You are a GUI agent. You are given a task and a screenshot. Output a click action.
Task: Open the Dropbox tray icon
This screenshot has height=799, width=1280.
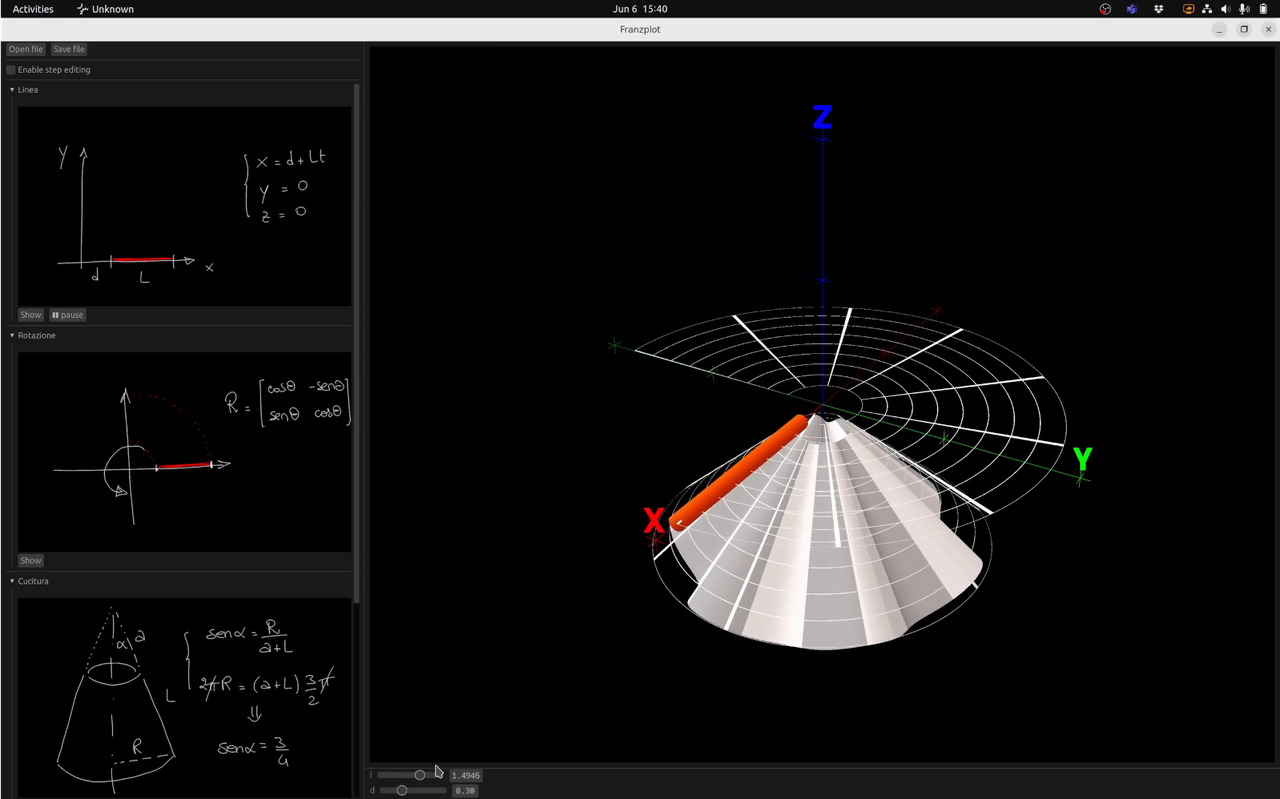coord(1159,9)
